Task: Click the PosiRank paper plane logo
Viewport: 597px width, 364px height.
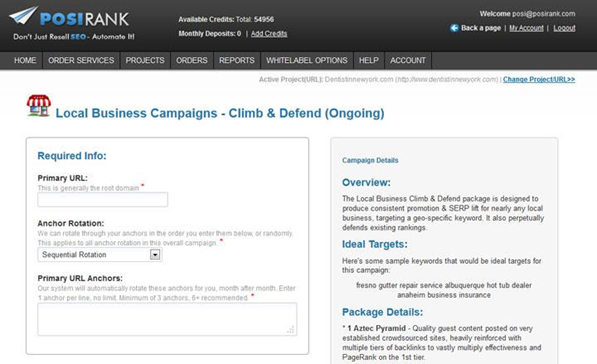Action: pyautogui.click(x=23, y=16)
